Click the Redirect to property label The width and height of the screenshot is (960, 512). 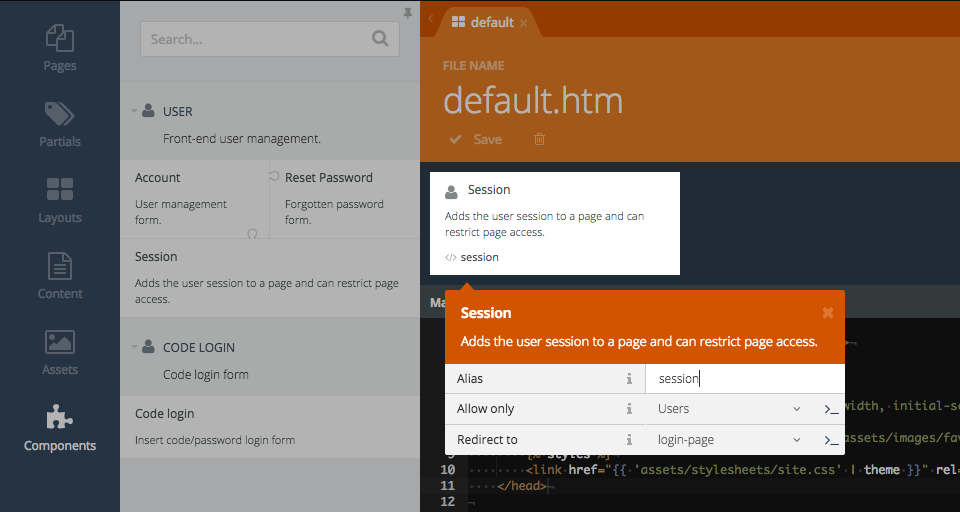click(487, 440)
